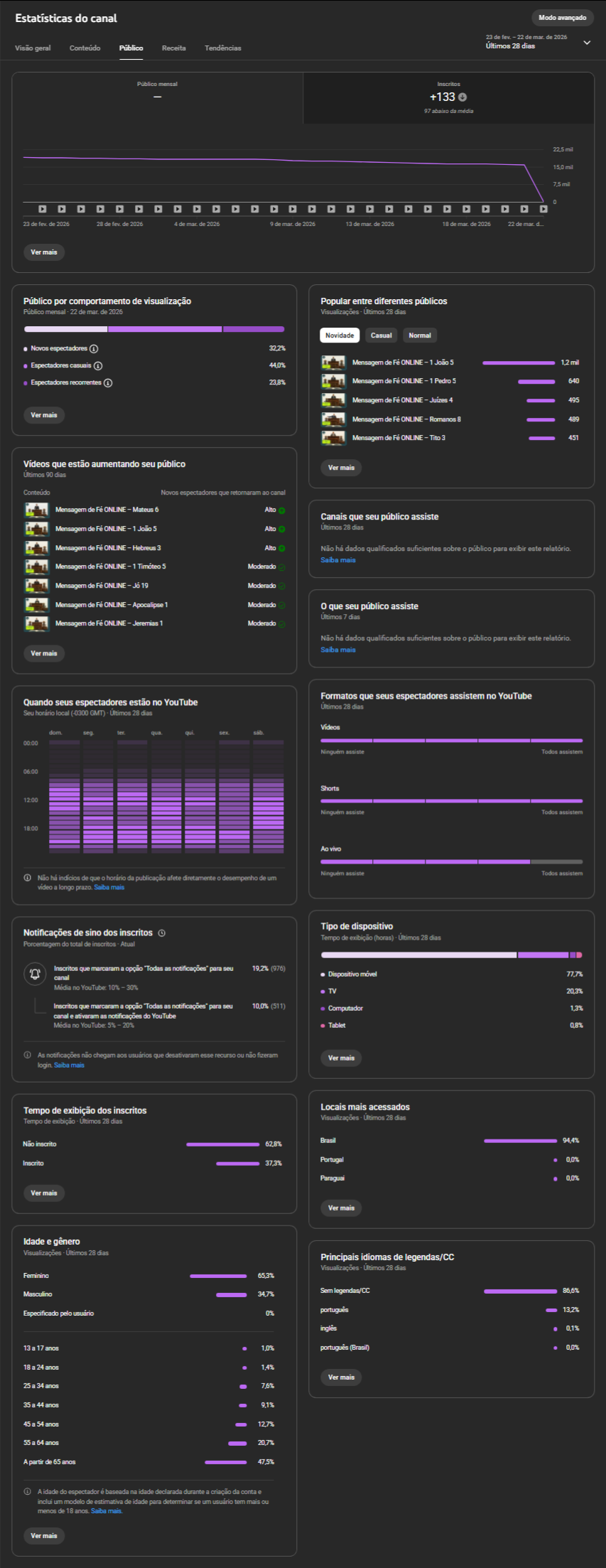
Task: Open thumbnail of Mensagem de Fé Hebreus 3
Action: click(x=37, y=548)
